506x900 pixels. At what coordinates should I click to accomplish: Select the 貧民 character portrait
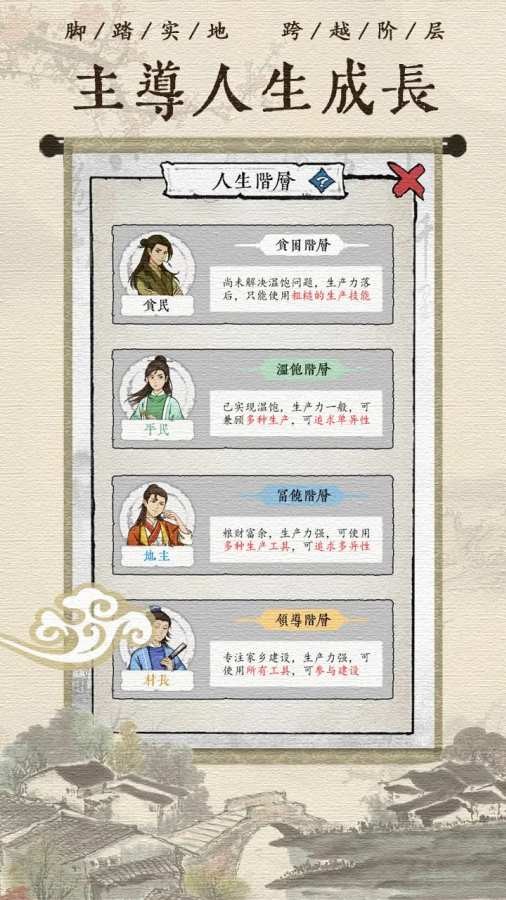click(157, 265)
